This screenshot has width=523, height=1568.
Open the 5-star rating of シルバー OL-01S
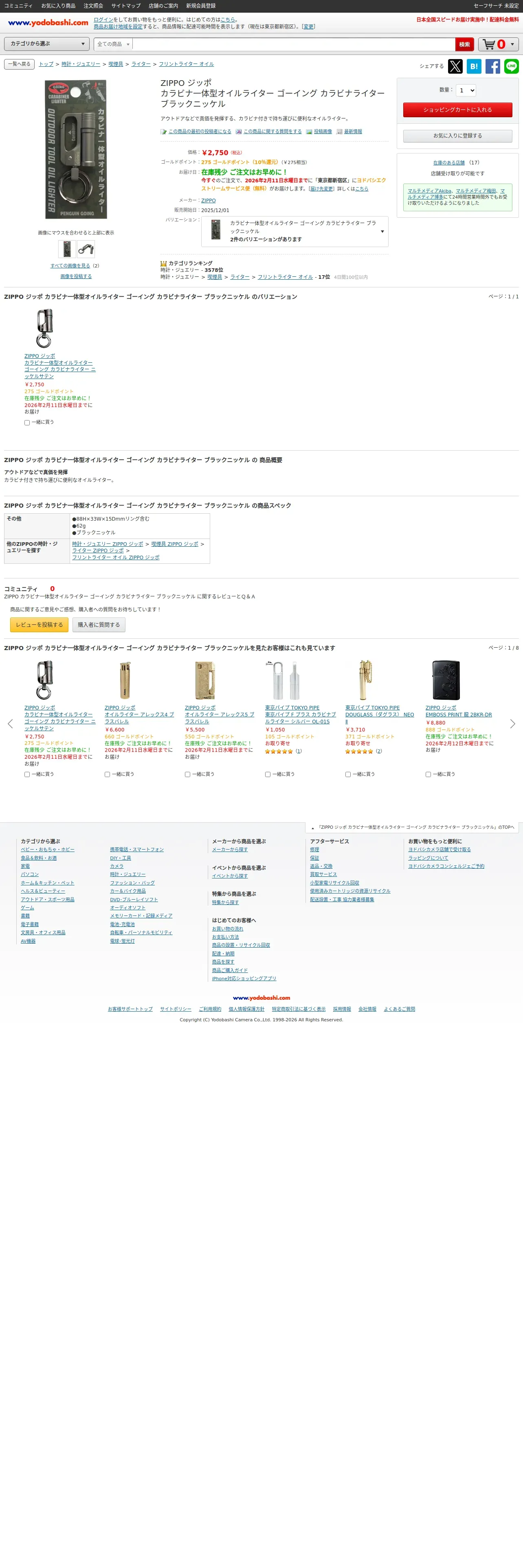point(279,751)
